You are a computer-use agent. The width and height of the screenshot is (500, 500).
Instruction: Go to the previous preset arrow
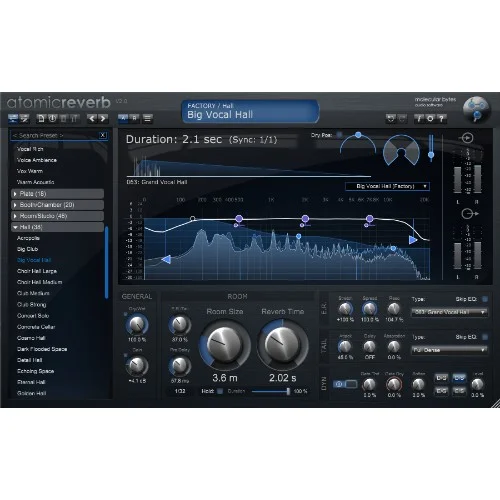[x=92, y=118]
